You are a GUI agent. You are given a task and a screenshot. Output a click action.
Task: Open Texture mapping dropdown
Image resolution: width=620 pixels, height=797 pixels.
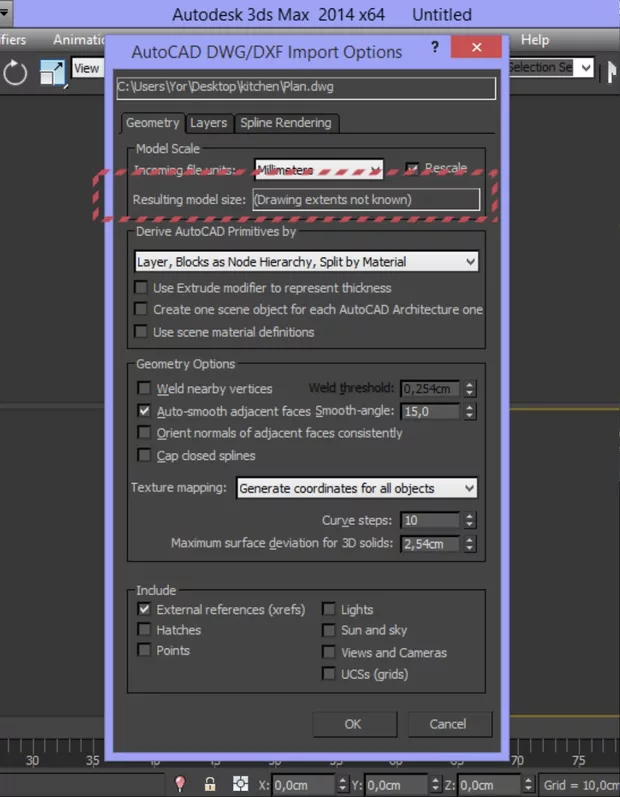click(357, 488)
